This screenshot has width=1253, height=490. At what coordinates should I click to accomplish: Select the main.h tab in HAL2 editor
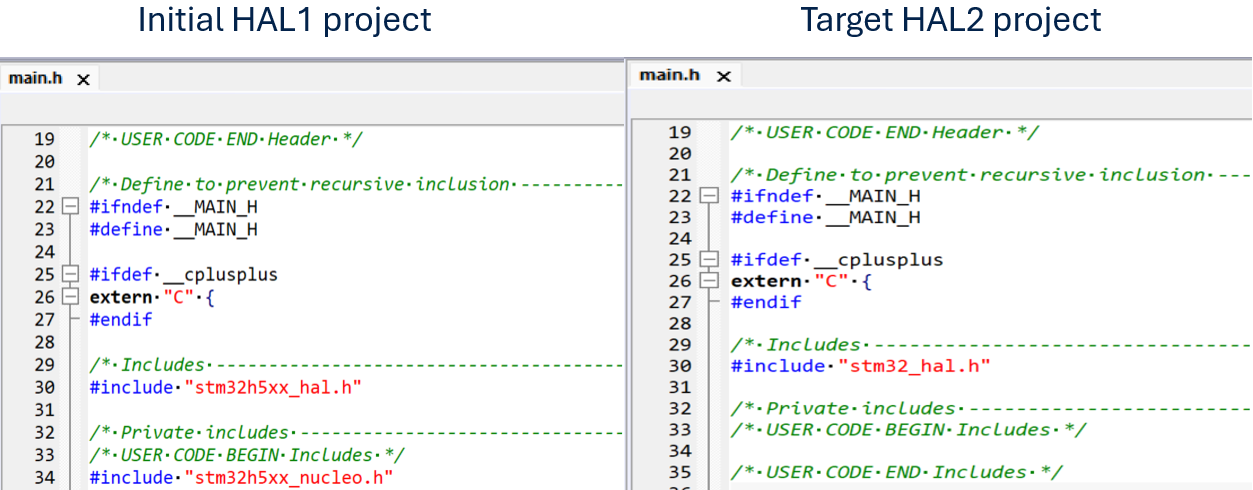[x=668, y=75]
